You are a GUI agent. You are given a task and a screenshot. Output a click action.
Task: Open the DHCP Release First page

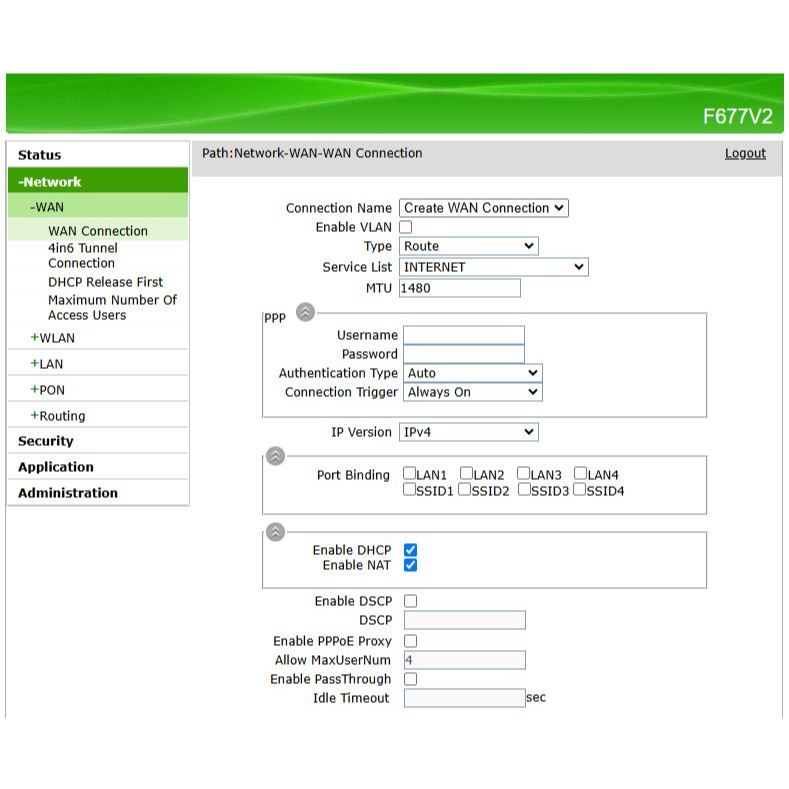click(105, 282)
